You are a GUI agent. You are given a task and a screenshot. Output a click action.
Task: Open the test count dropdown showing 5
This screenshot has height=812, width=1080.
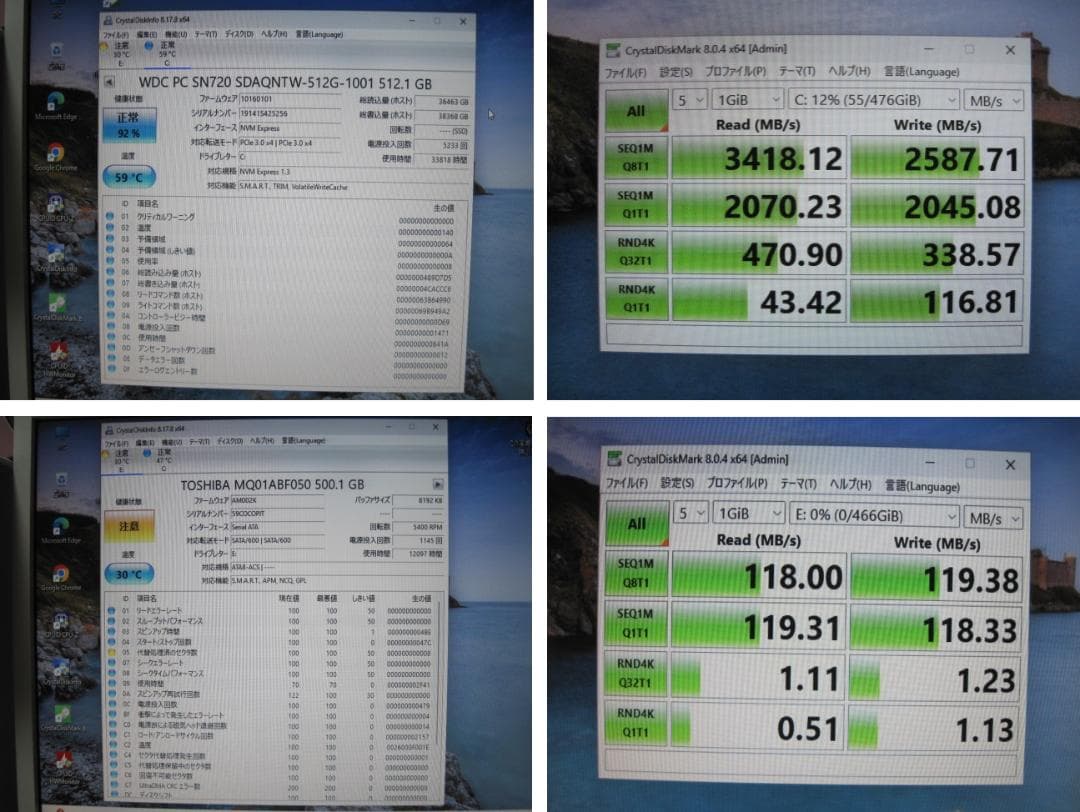(x=688, y=100)
